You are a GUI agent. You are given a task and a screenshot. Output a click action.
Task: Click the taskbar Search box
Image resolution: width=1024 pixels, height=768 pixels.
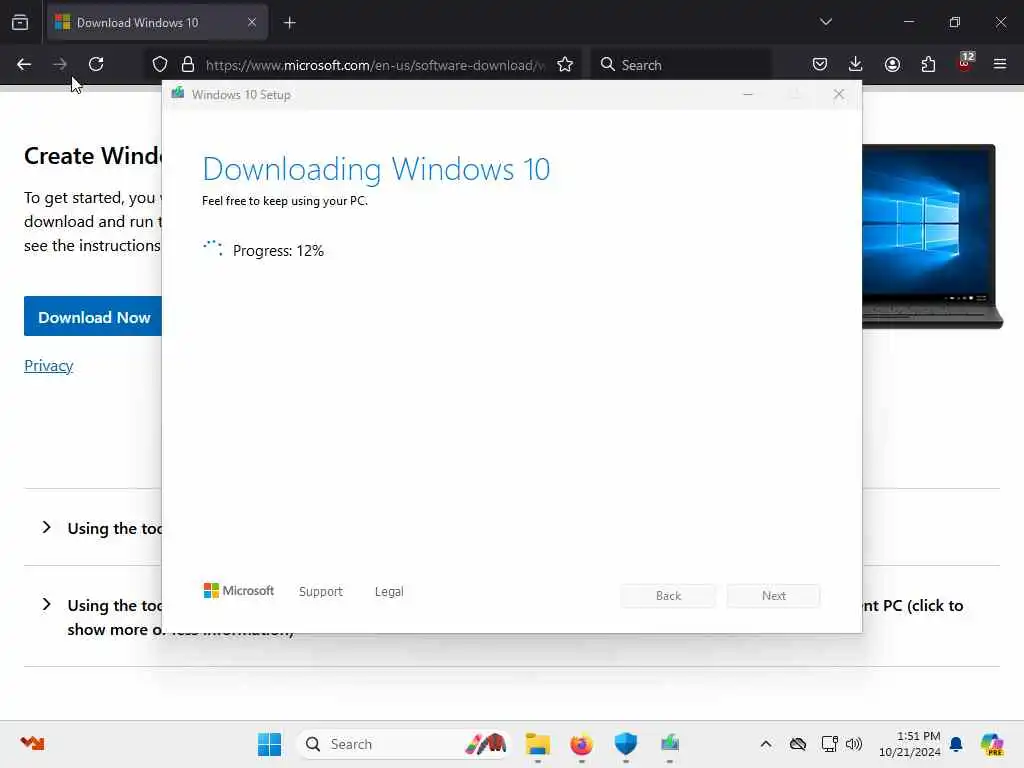click(403, 744)
